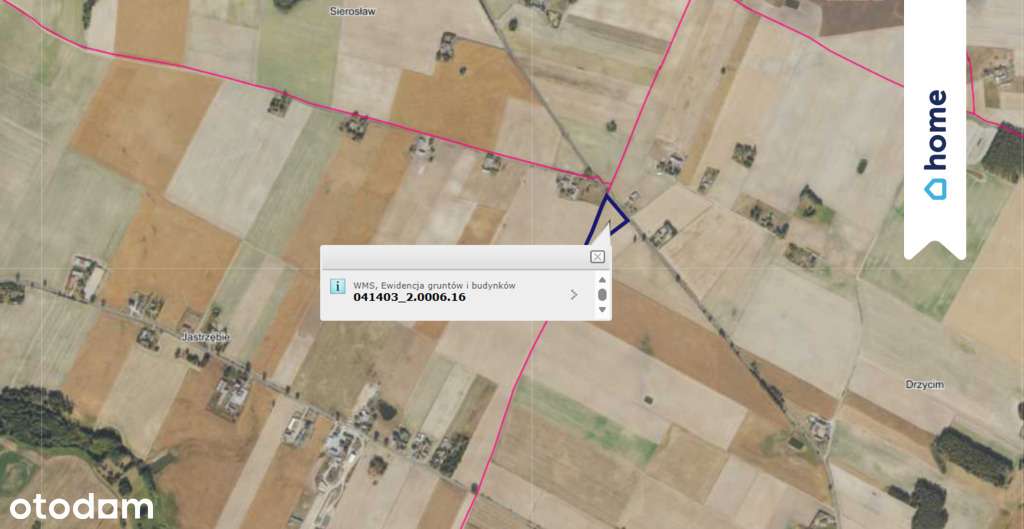Click the popup scrollbar up arrow
Screen dimensions: 1024x529
coord(602,280)
